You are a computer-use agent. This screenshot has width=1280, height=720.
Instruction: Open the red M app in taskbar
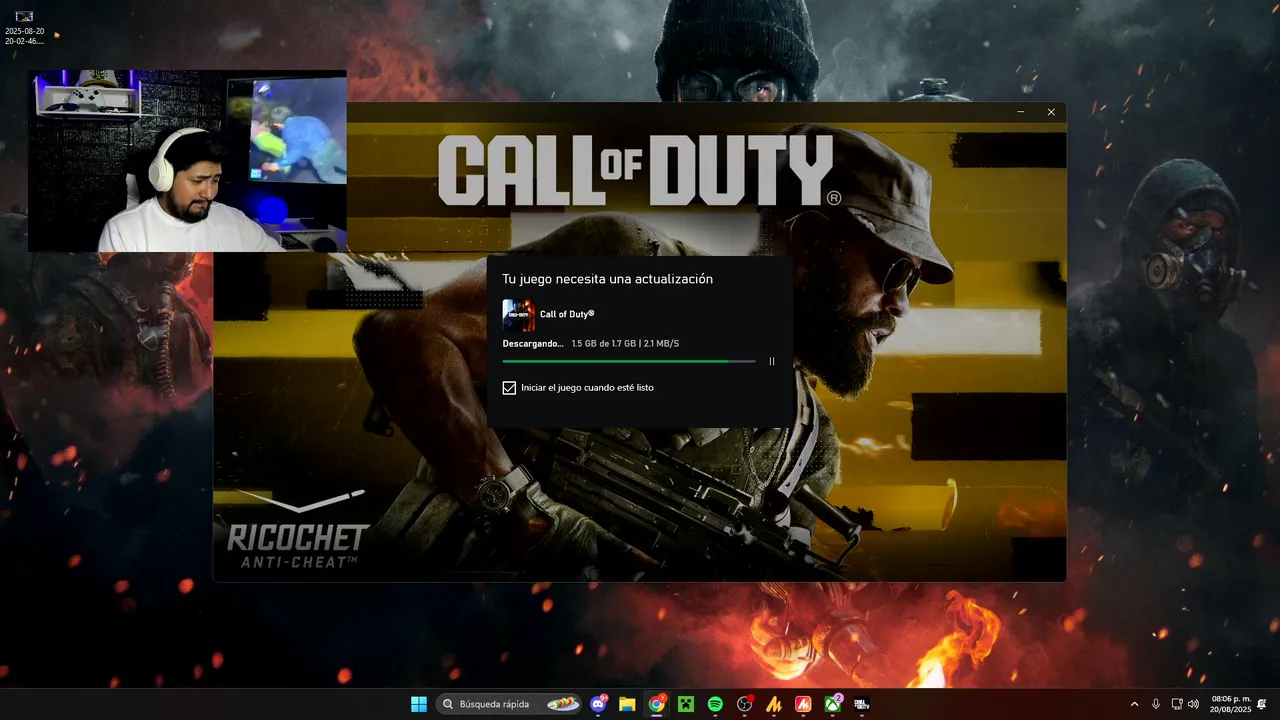(802, 704)
